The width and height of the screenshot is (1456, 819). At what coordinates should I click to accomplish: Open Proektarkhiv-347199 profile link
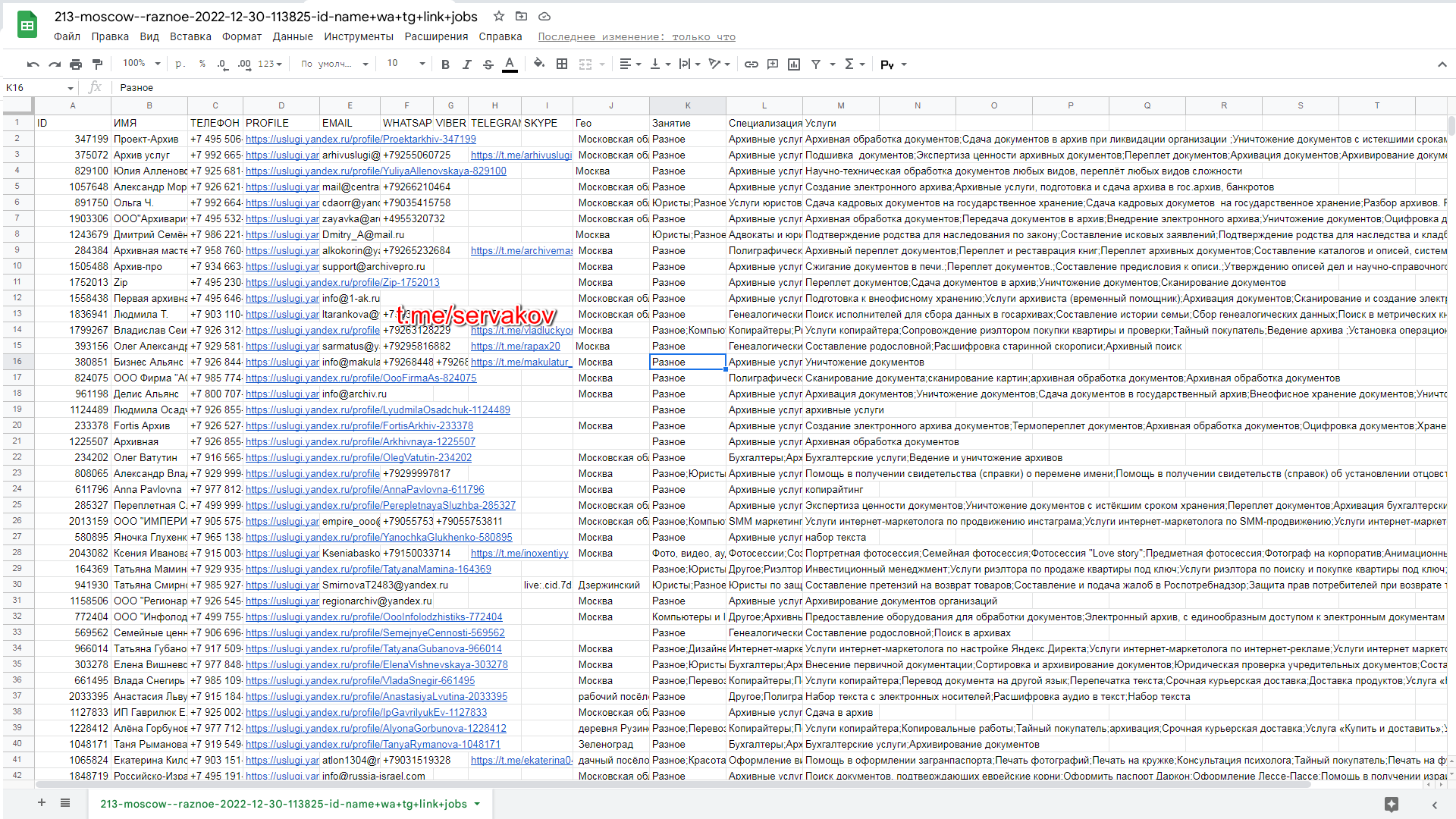pos(361,140)
